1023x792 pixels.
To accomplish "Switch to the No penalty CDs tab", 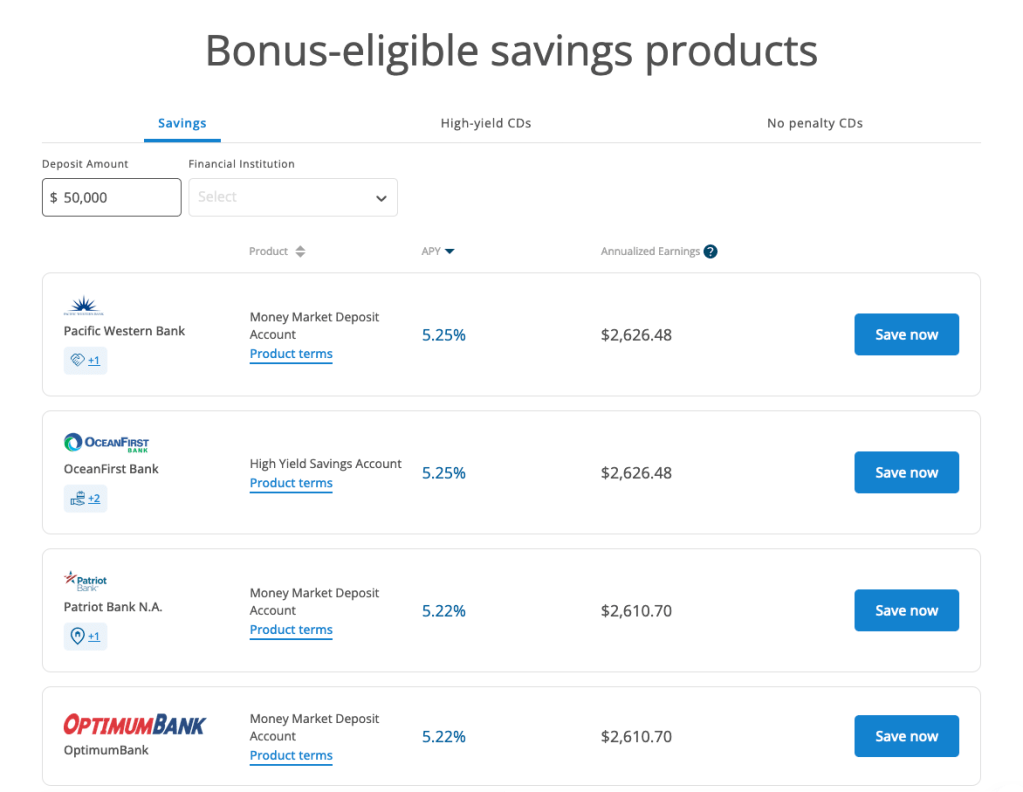I will click(x=814, y=123).
